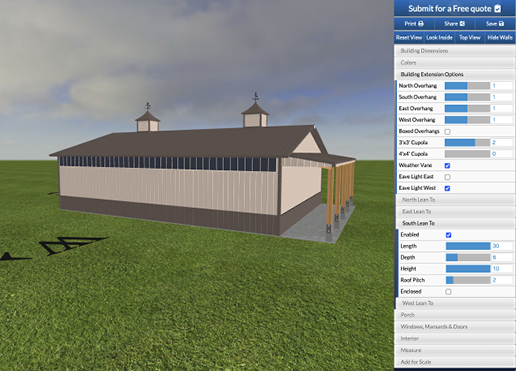
Task: Enable the Boxed Overhangs checkbox
Action: [448, 131]
